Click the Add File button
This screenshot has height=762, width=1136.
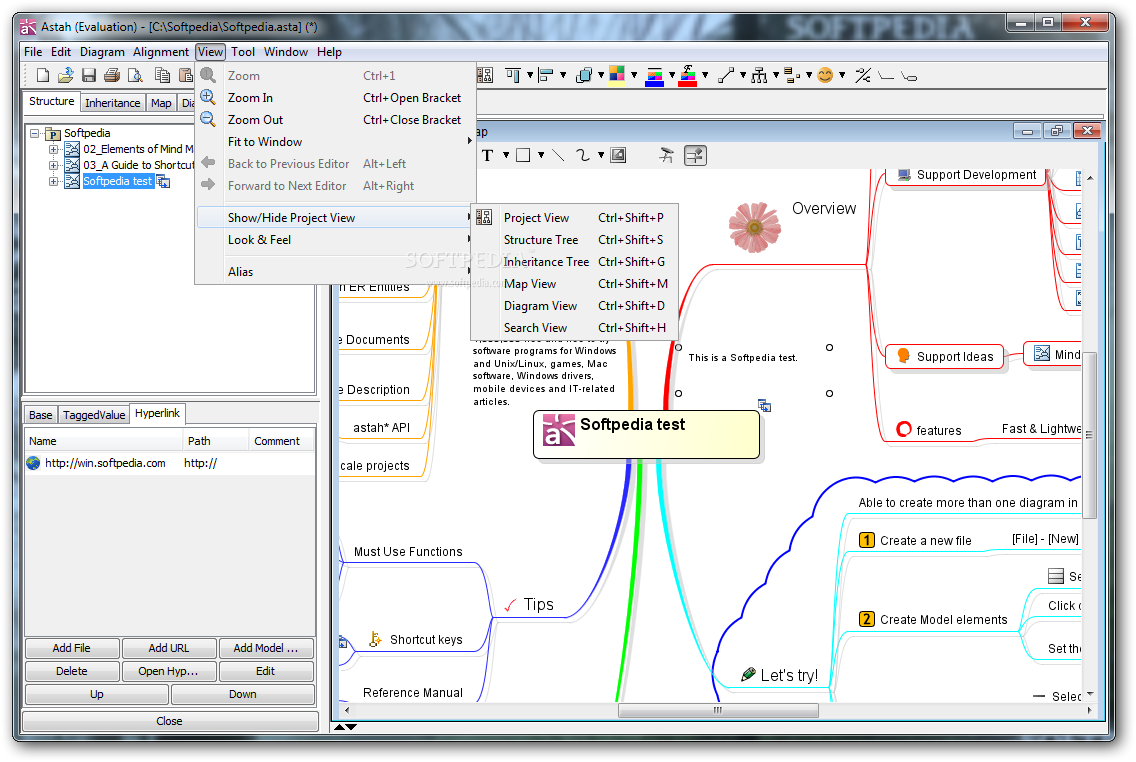pyautogui.click(x=72, y=648)
